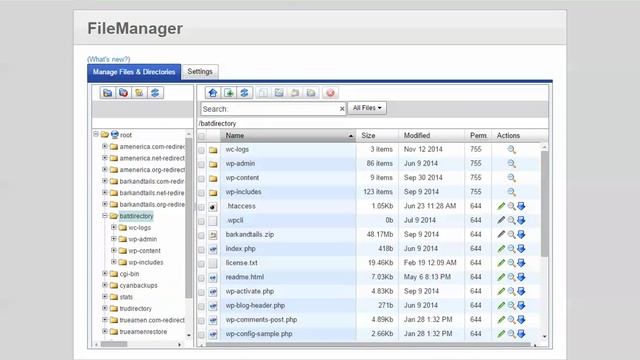Open the All Files filter dropdown
640x360 pixels.
367,108
